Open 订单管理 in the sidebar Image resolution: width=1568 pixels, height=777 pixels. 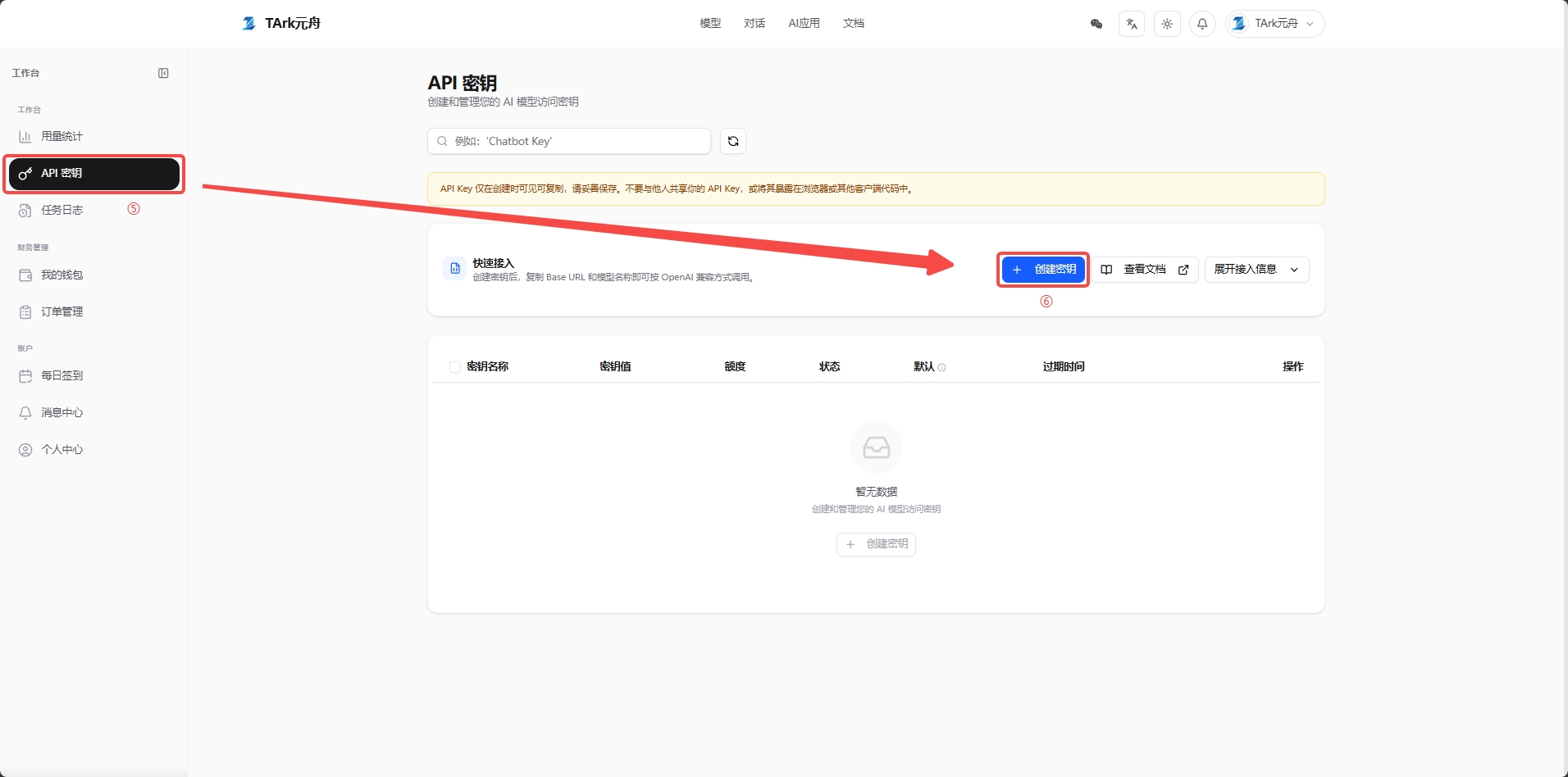click(94, 311)
